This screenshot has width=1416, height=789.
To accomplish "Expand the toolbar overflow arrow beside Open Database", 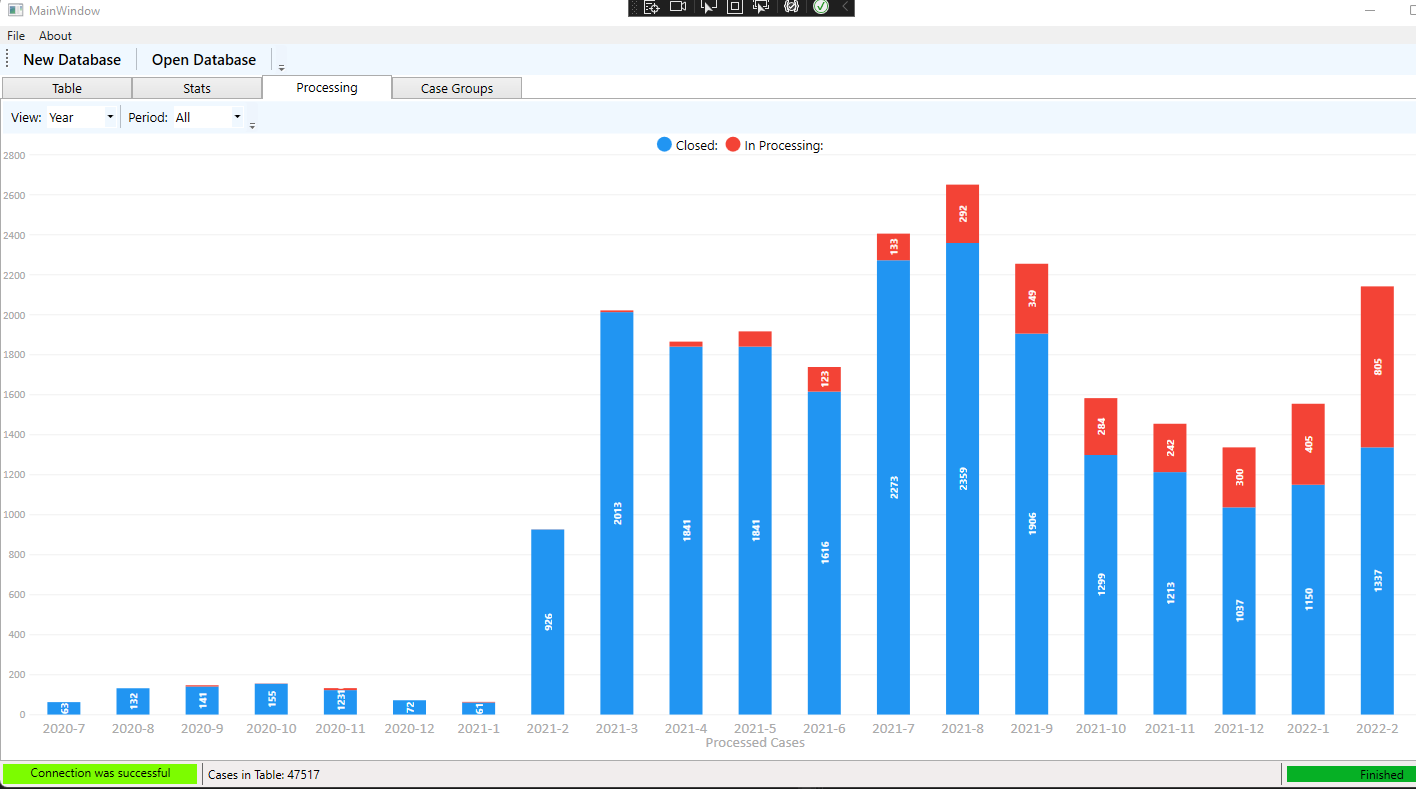I will (x=281, y=67).
